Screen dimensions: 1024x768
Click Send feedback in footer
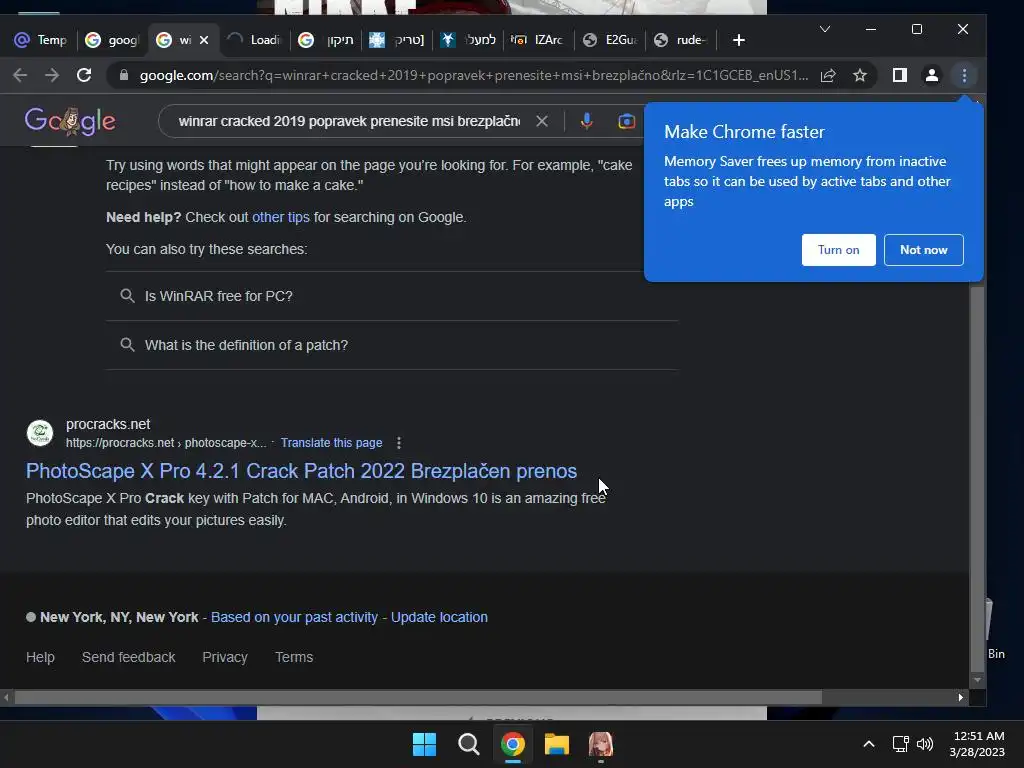(129, 657)
